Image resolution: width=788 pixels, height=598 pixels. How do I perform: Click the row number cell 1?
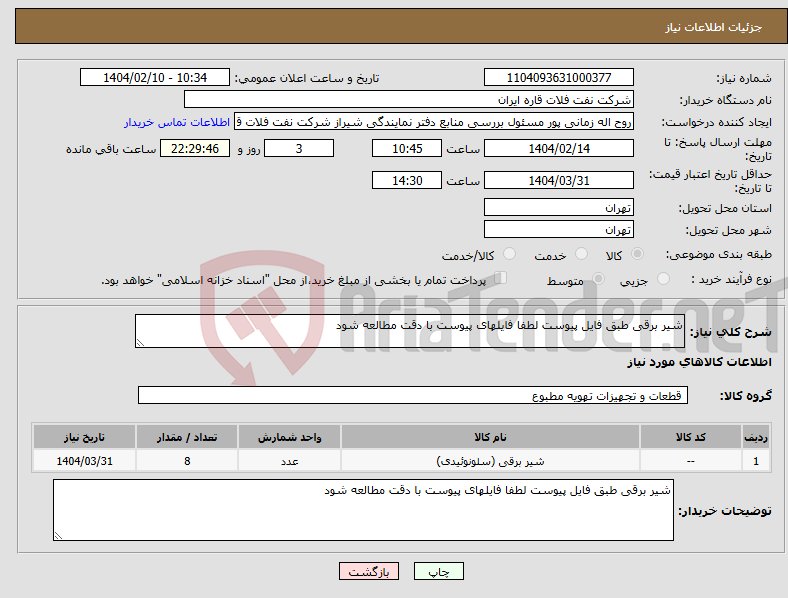[756, 461]
